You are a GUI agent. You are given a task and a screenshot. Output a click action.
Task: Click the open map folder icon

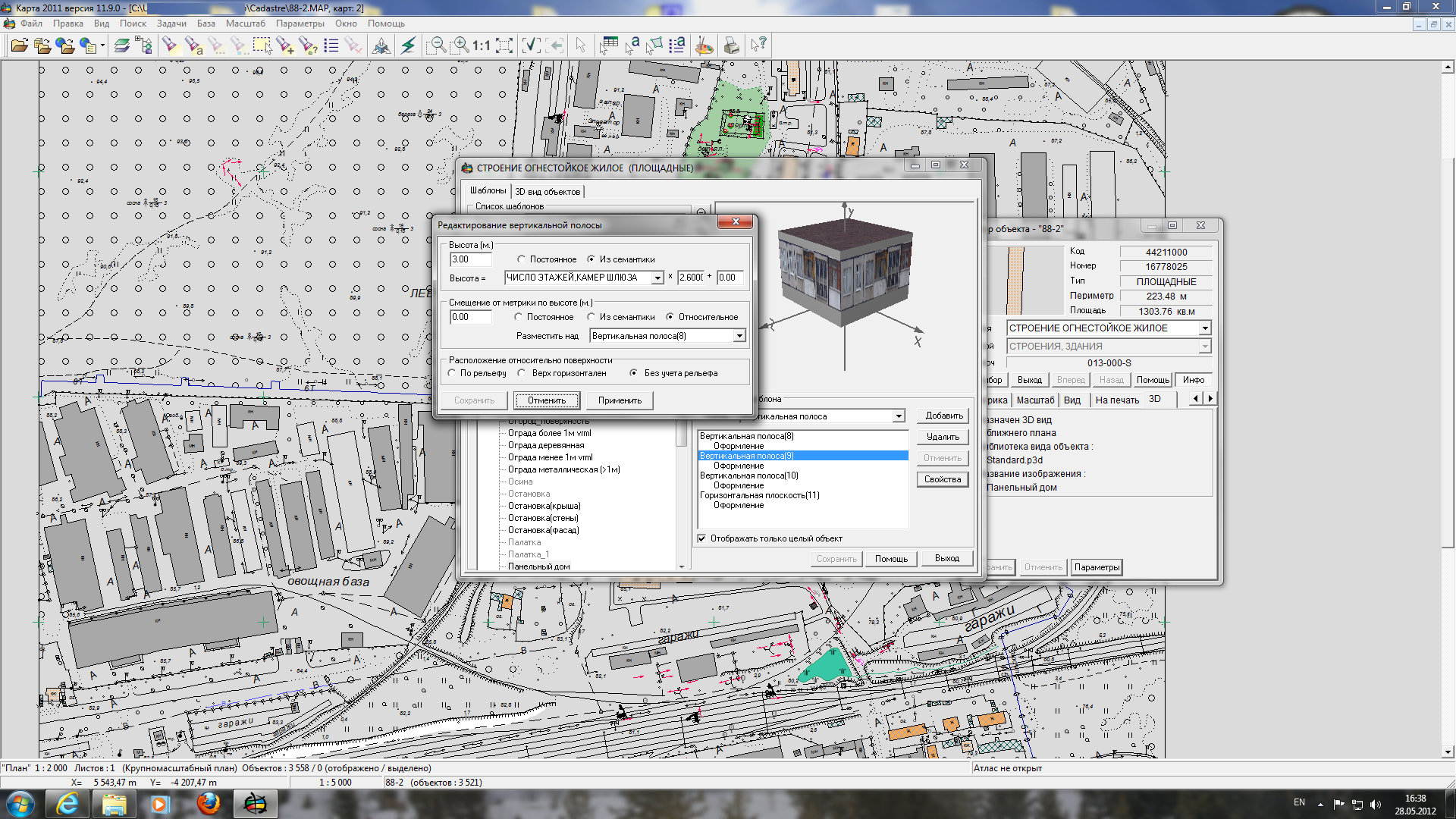coord(19,46)
